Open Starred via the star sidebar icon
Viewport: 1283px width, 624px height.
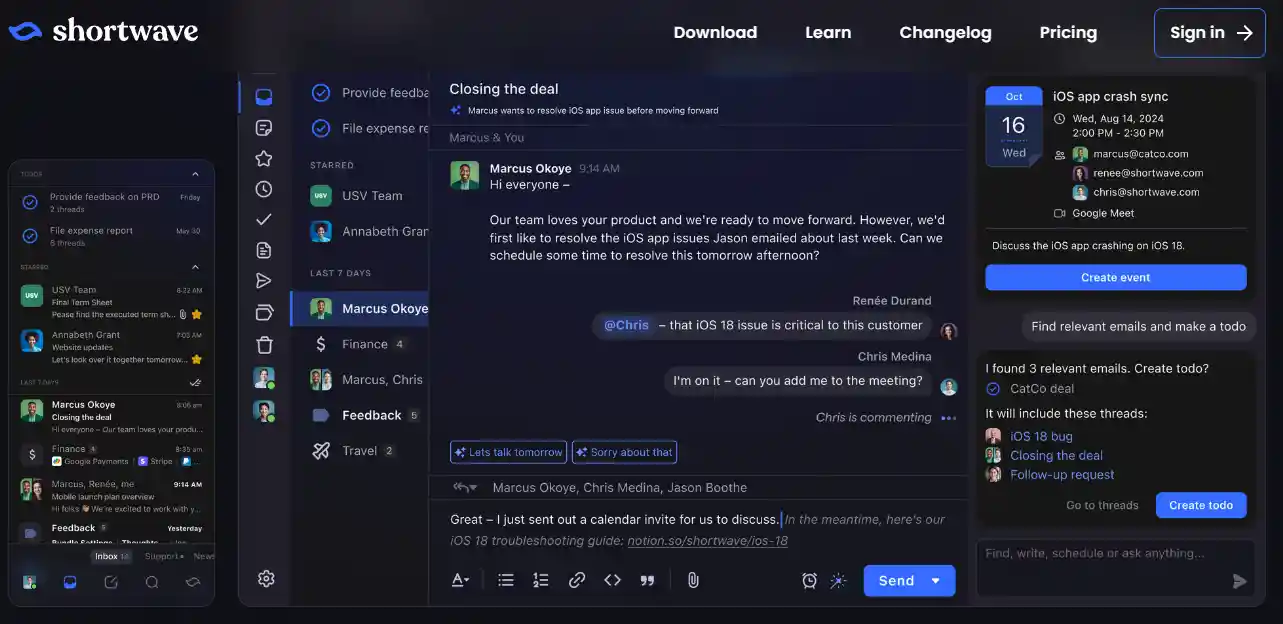point(264,158)
